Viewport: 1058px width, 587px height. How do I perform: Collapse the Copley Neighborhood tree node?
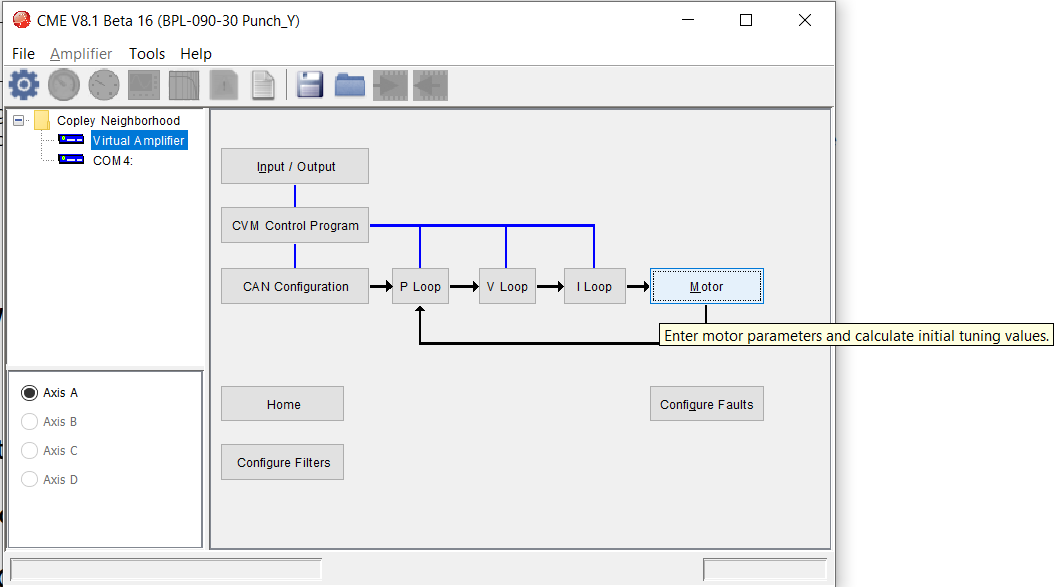[19, 120]
